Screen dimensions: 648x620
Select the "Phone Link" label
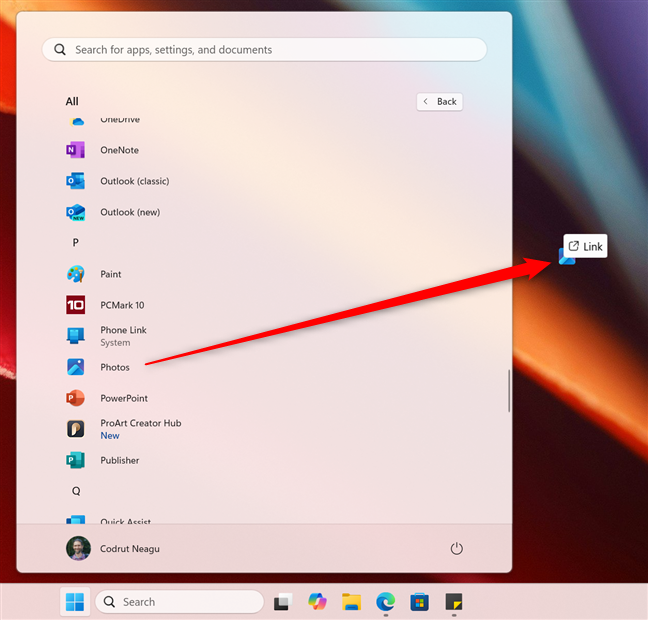tap(124, 330)
